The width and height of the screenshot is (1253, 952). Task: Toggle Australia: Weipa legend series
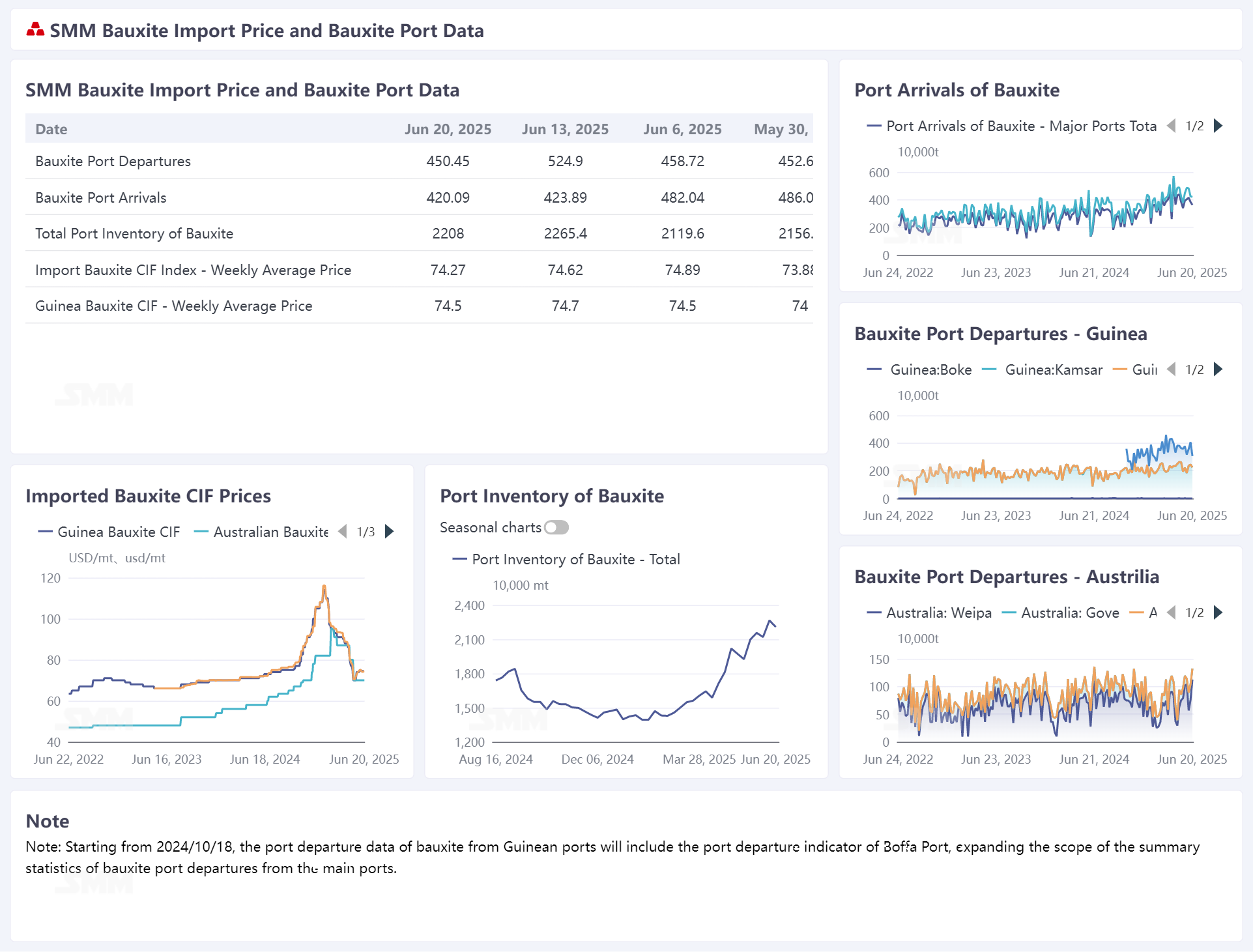pyautogui.click(x=930, y=613)
